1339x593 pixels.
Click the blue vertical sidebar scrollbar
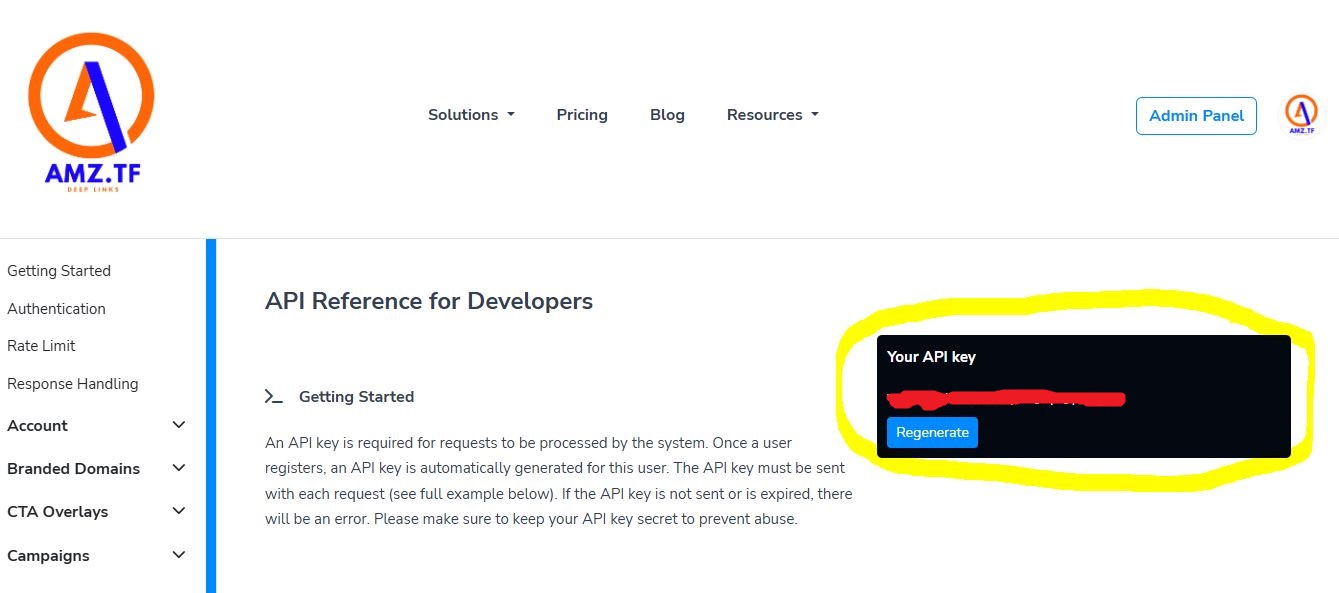tap(211, 415)
